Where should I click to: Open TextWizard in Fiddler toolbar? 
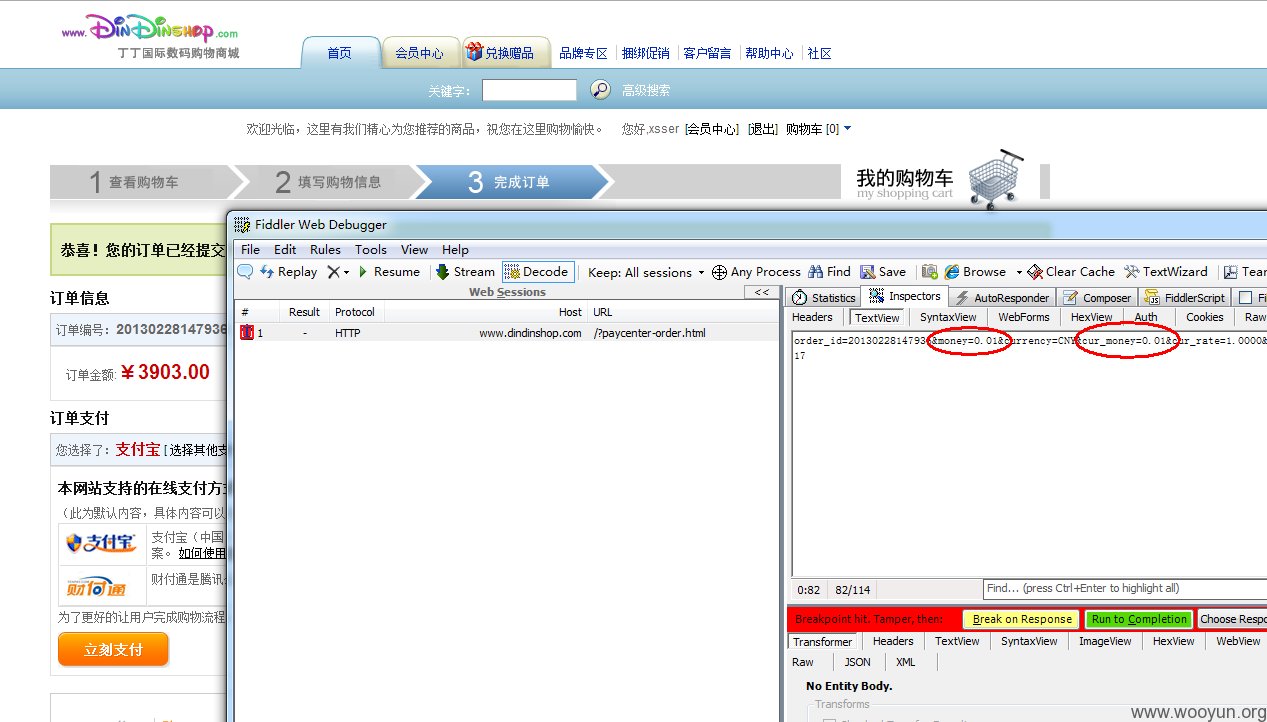pyautogui.click(x=1166, y=272)
